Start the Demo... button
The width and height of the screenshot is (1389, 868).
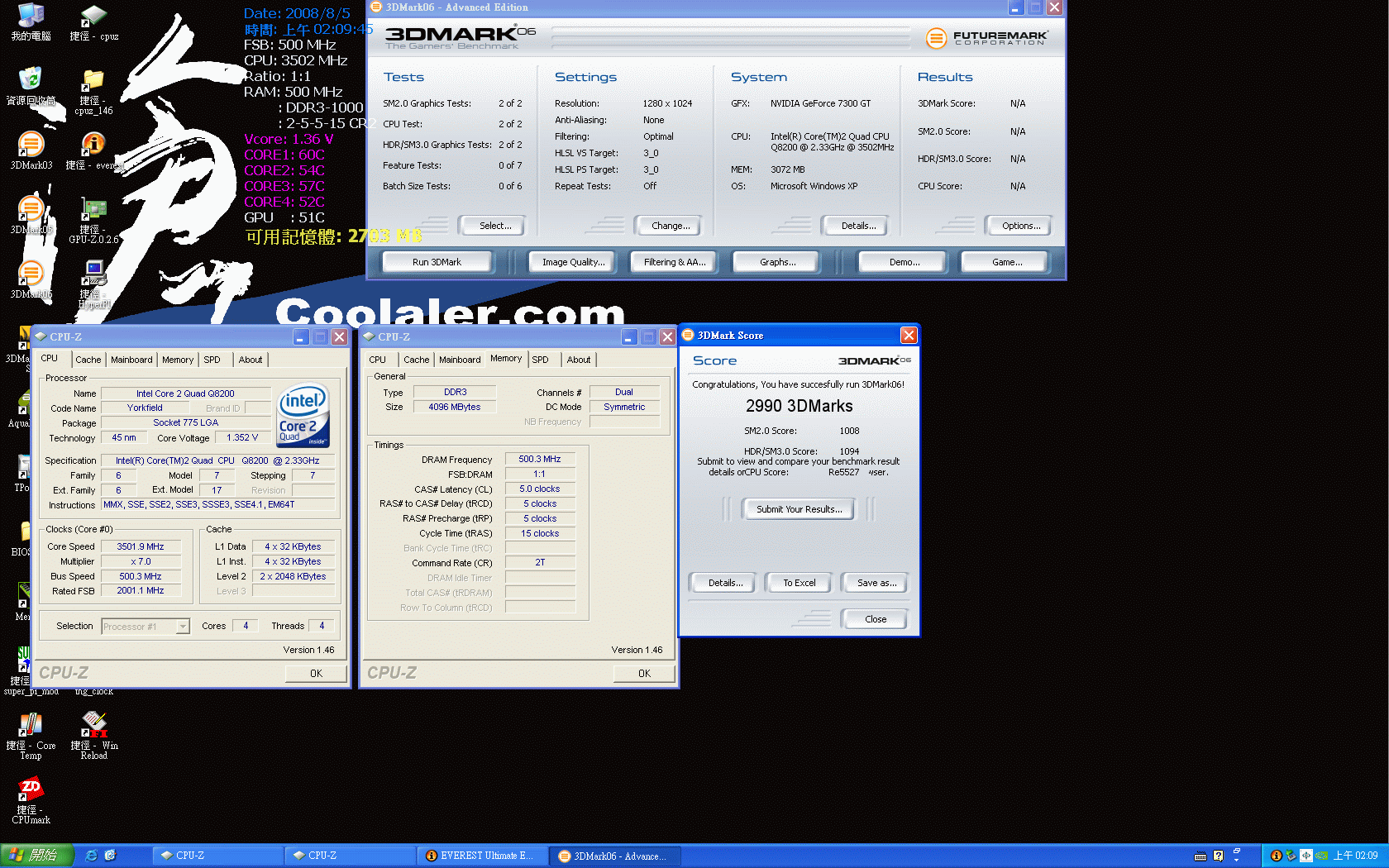905,262
